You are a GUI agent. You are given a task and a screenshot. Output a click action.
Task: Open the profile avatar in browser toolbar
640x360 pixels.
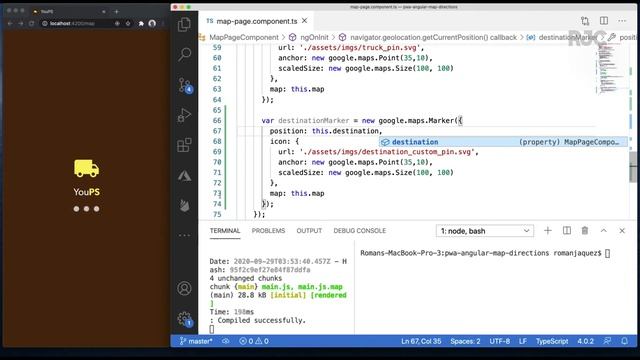pos(152,24)
